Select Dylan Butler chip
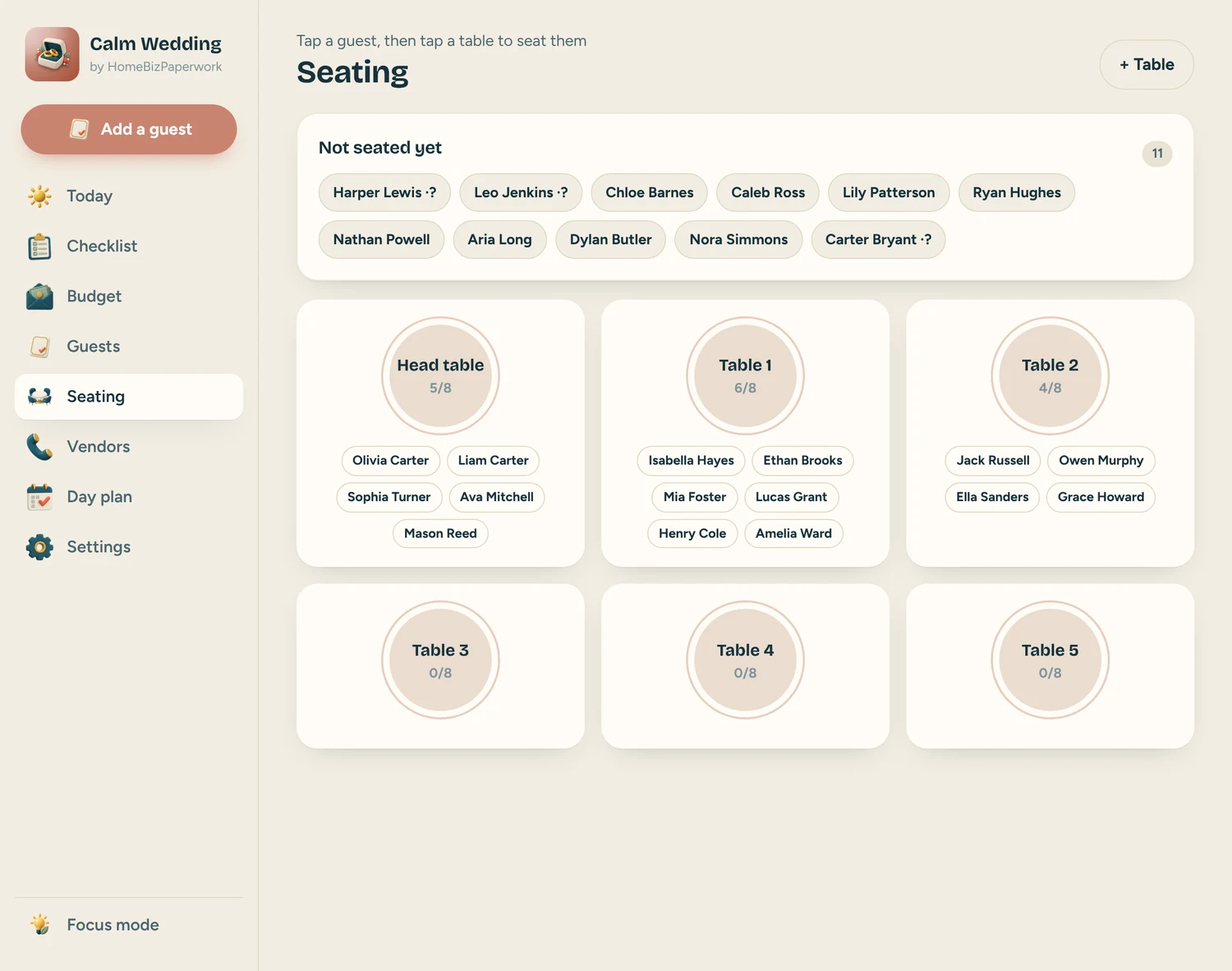This screenshot has height=971, width=1232. click(610, 239)
